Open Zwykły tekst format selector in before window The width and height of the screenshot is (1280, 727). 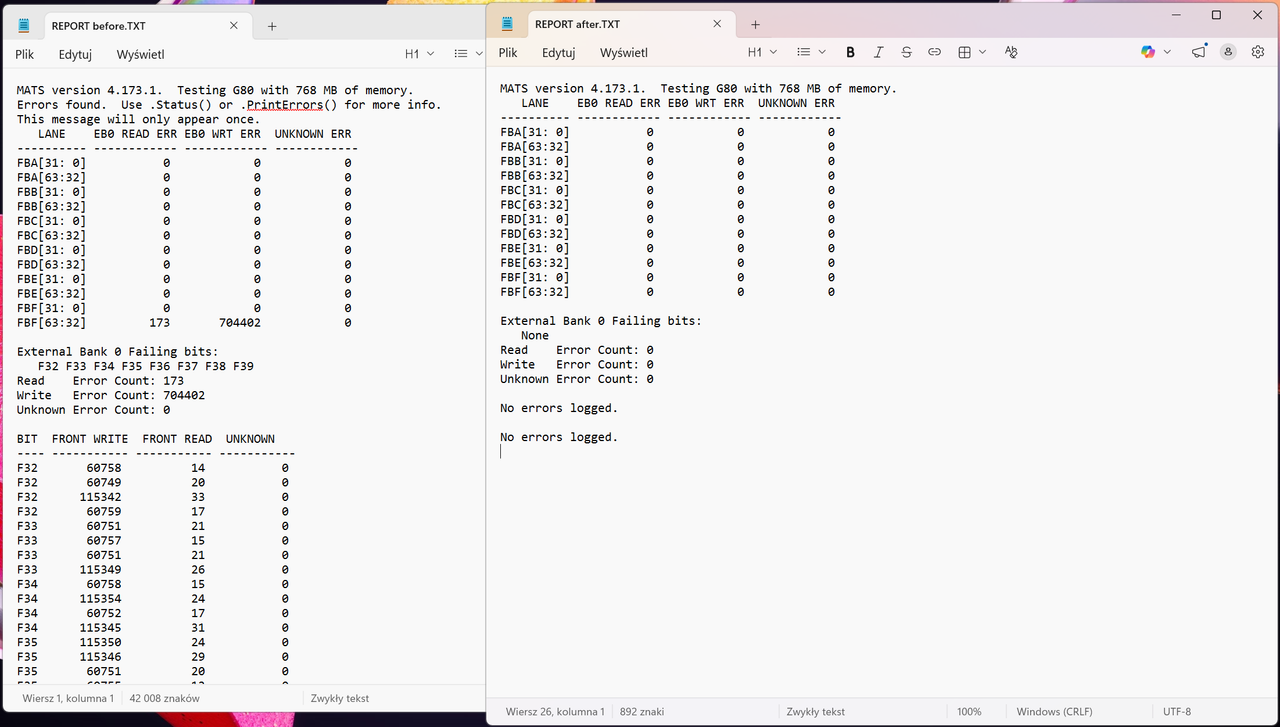340,698
